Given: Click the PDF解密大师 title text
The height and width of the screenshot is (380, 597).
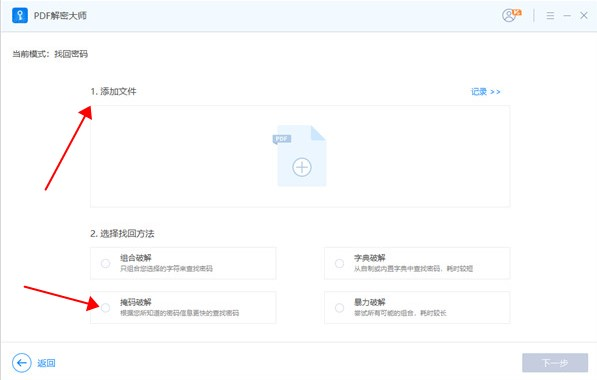Looking at the screenshot, I should 60,16.
